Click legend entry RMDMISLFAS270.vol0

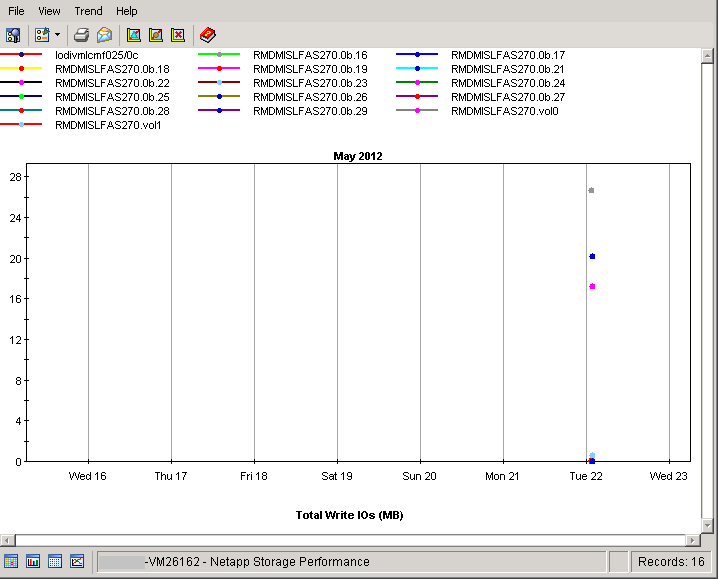[x=504, y=111]
